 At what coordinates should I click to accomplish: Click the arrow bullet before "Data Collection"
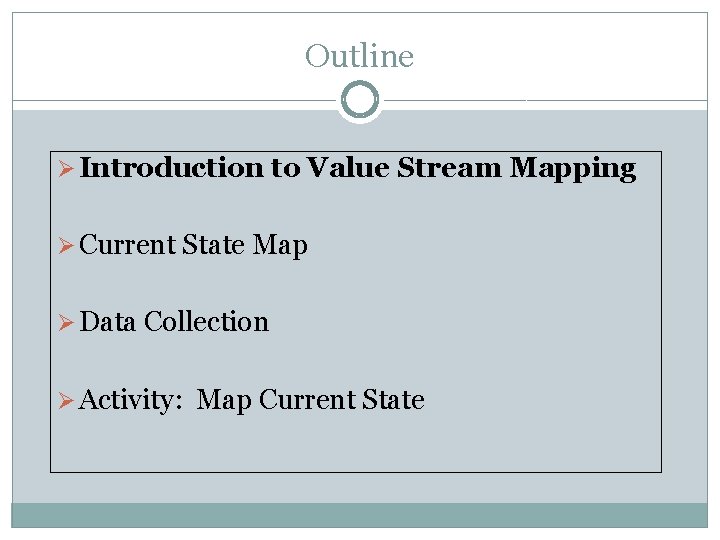tap(66, 323)
